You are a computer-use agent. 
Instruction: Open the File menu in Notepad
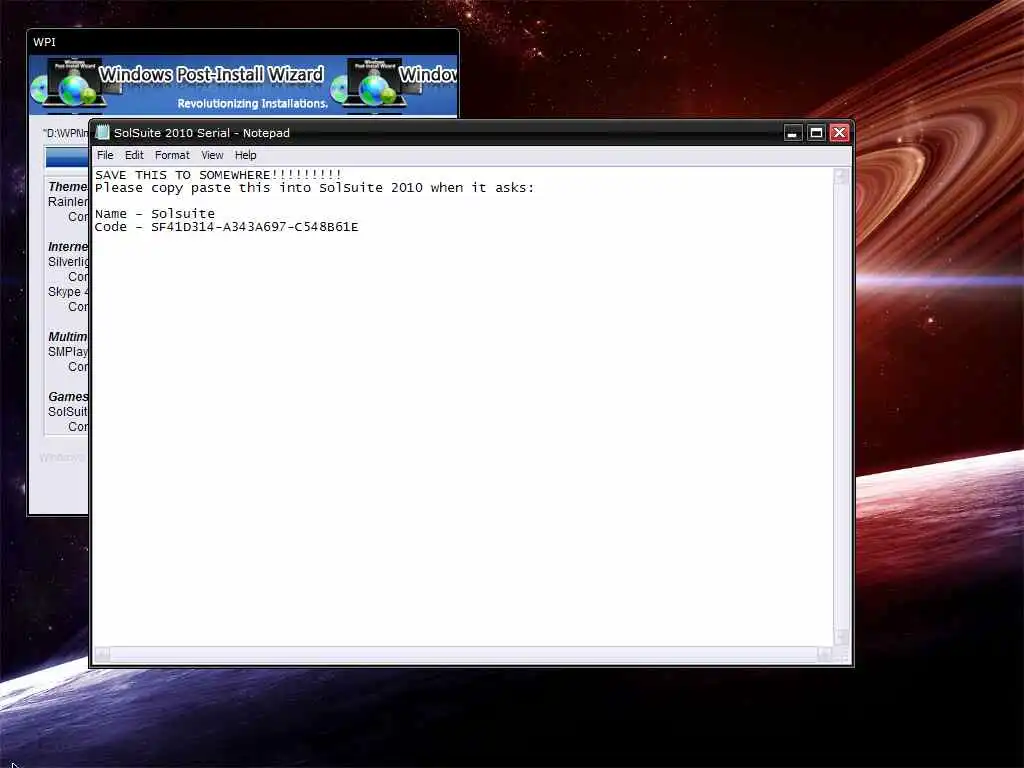[105, 155]
